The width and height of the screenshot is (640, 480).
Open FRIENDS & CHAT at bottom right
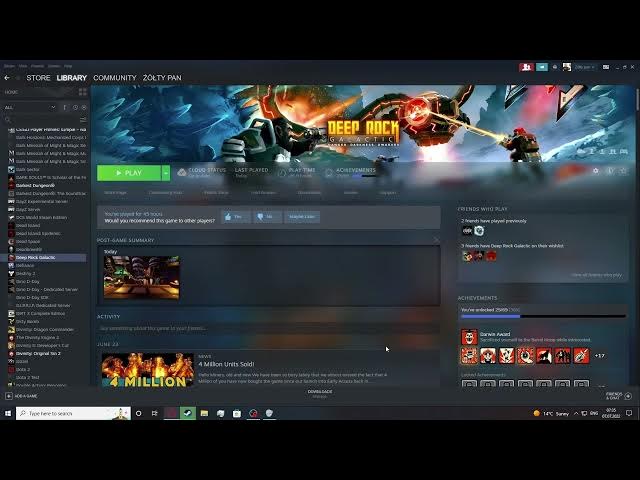pos(619,396)
